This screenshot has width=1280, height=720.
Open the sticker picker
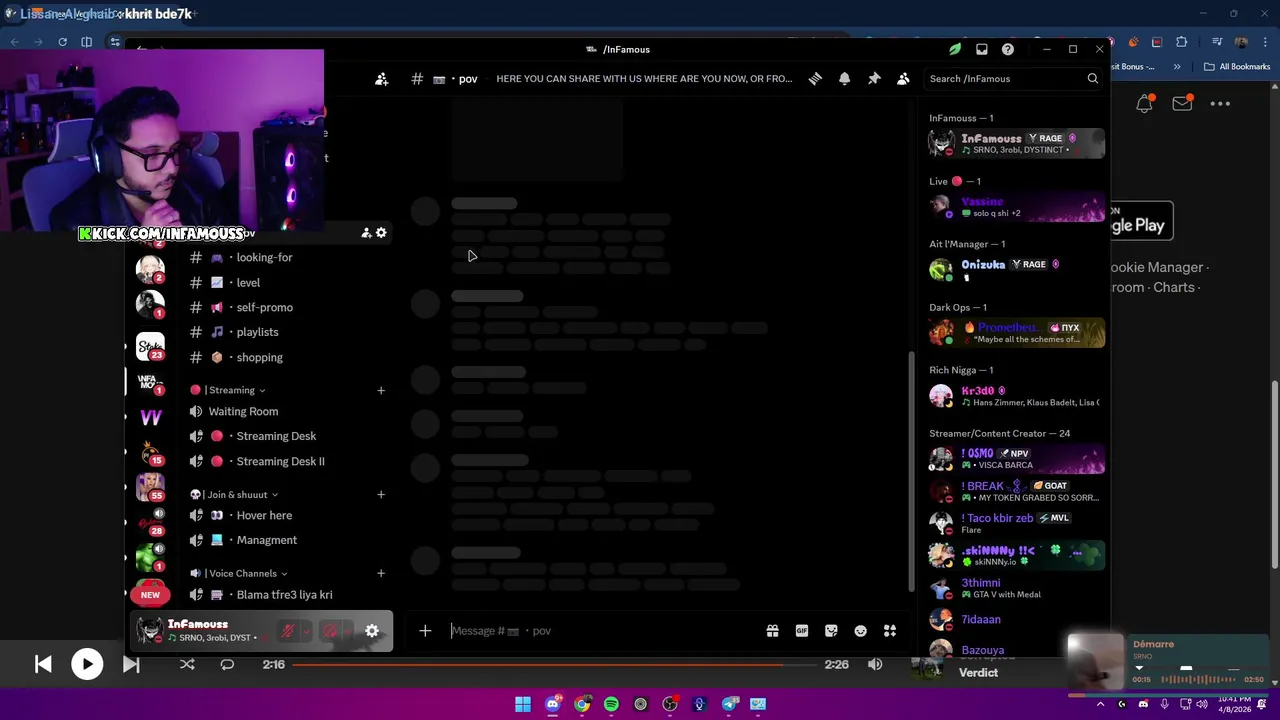[x=831, y=631]
